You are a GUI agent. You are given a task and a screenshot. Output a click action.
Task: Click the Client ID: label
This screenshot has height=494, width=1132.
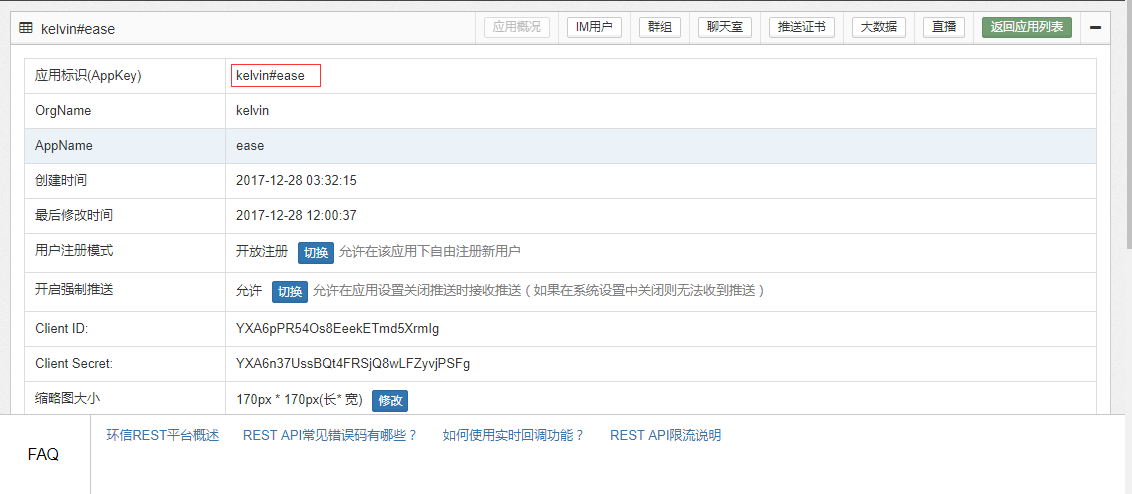click(61, 329)
